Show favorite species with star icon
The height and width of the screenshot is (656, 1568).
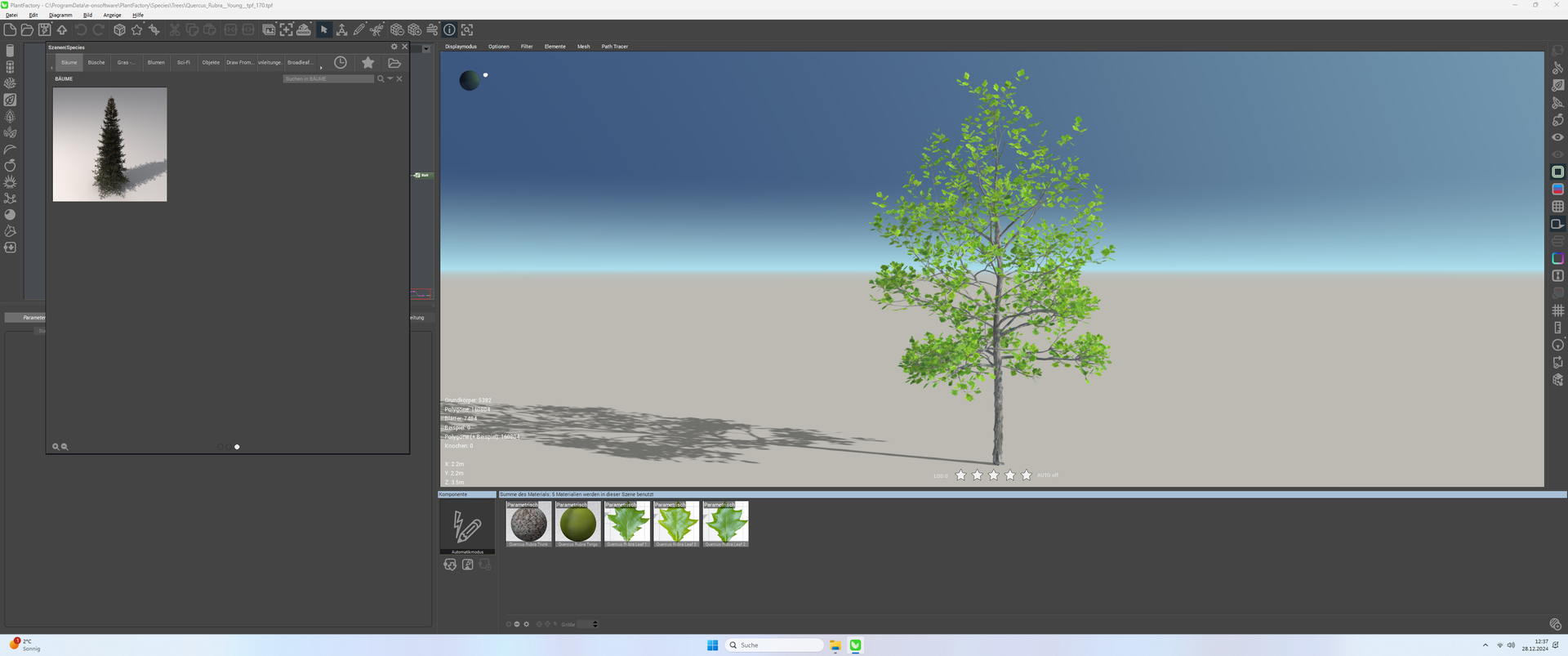coord(368,63)
